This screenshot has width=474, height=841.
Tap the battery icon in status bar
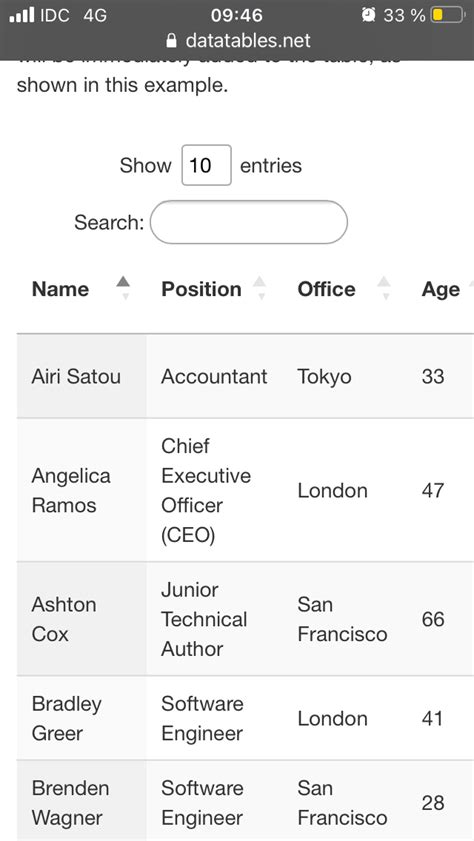pos(447,14)
